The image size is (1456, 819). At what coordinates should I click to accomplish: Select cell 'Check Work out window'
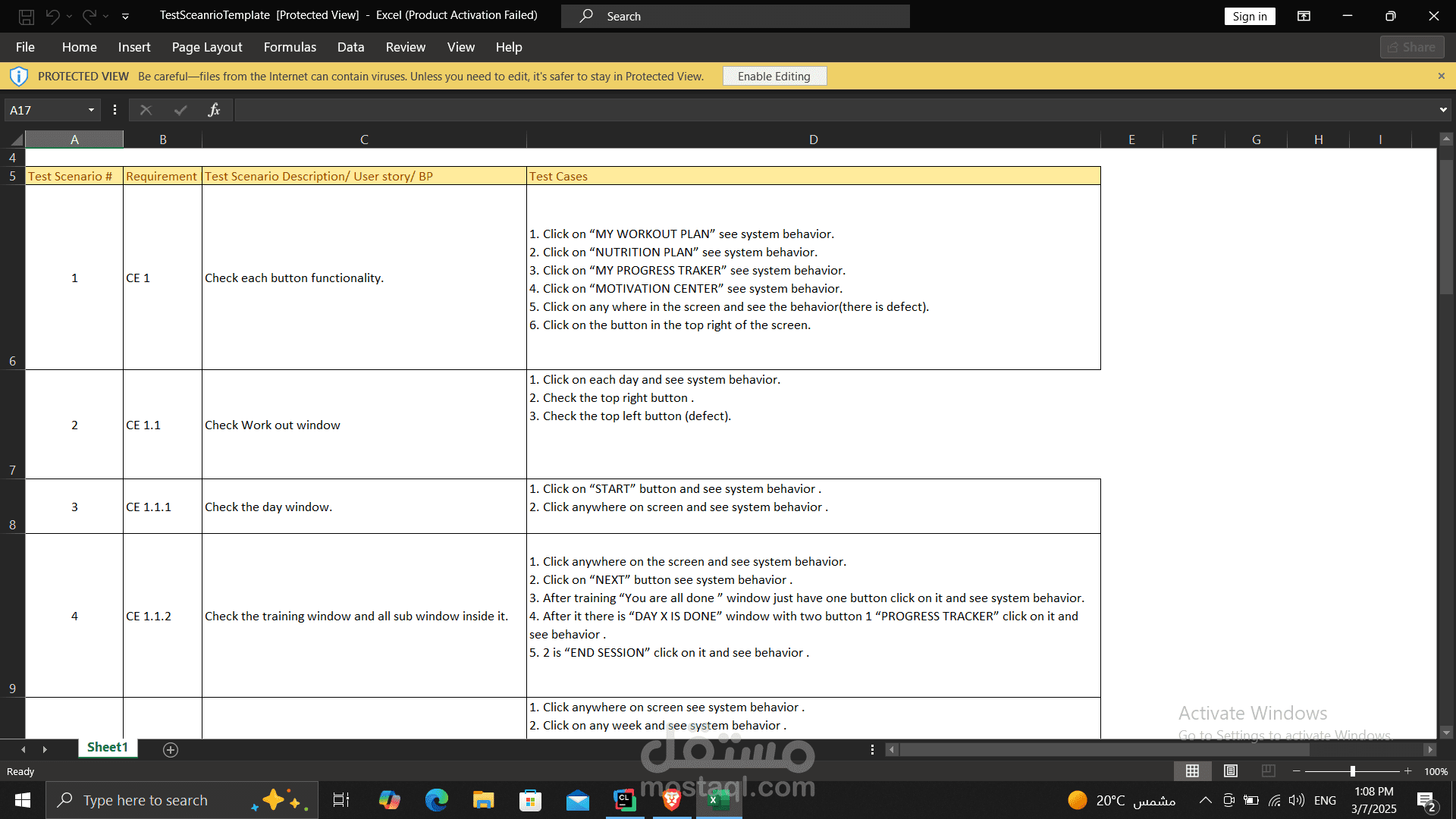pos(364,425)
